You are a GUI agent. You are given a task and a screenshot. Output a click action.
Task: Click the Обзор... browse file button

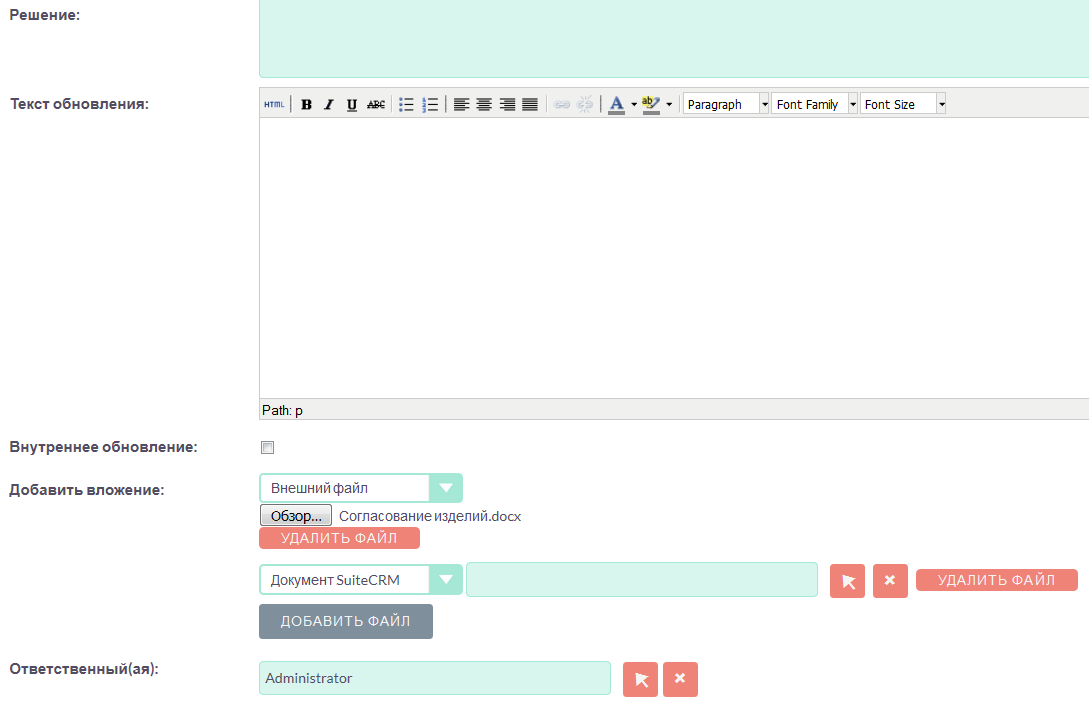296,516
